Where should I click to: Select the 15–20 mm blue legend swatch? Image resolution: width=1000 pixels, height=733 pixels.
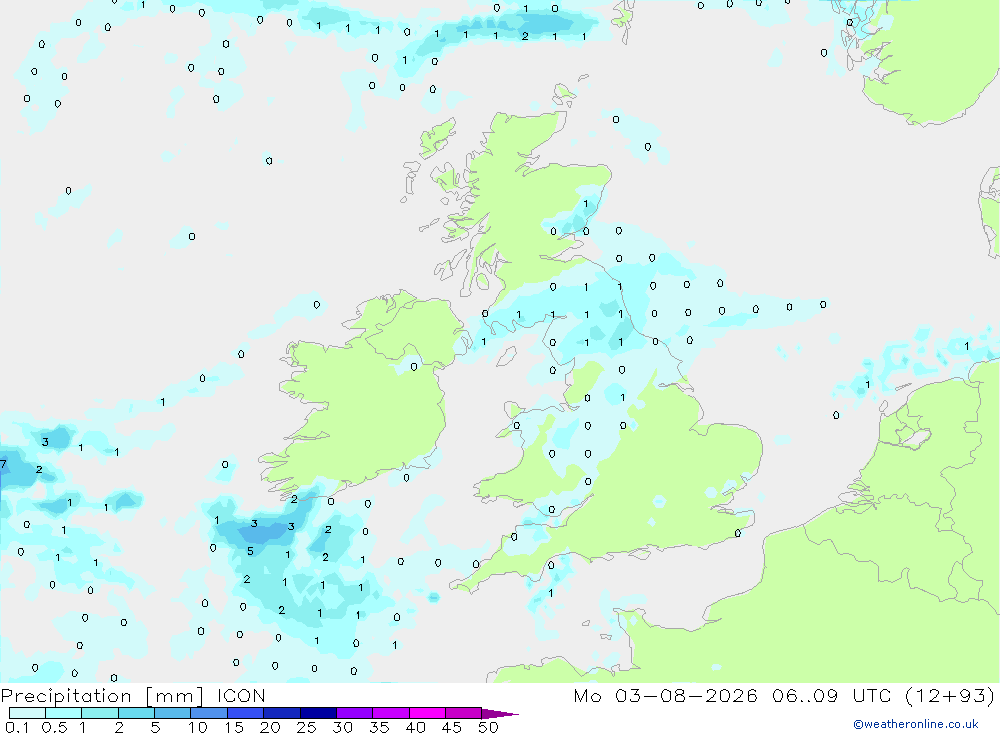(x=246, y=713)
